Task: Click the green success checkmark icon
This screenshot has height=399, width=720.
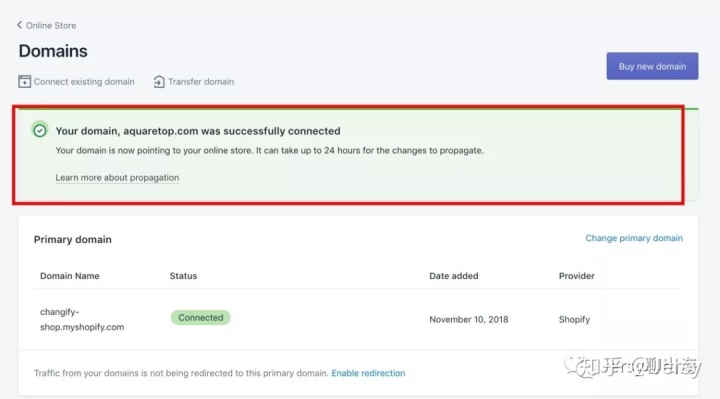Action: [40, 131]
